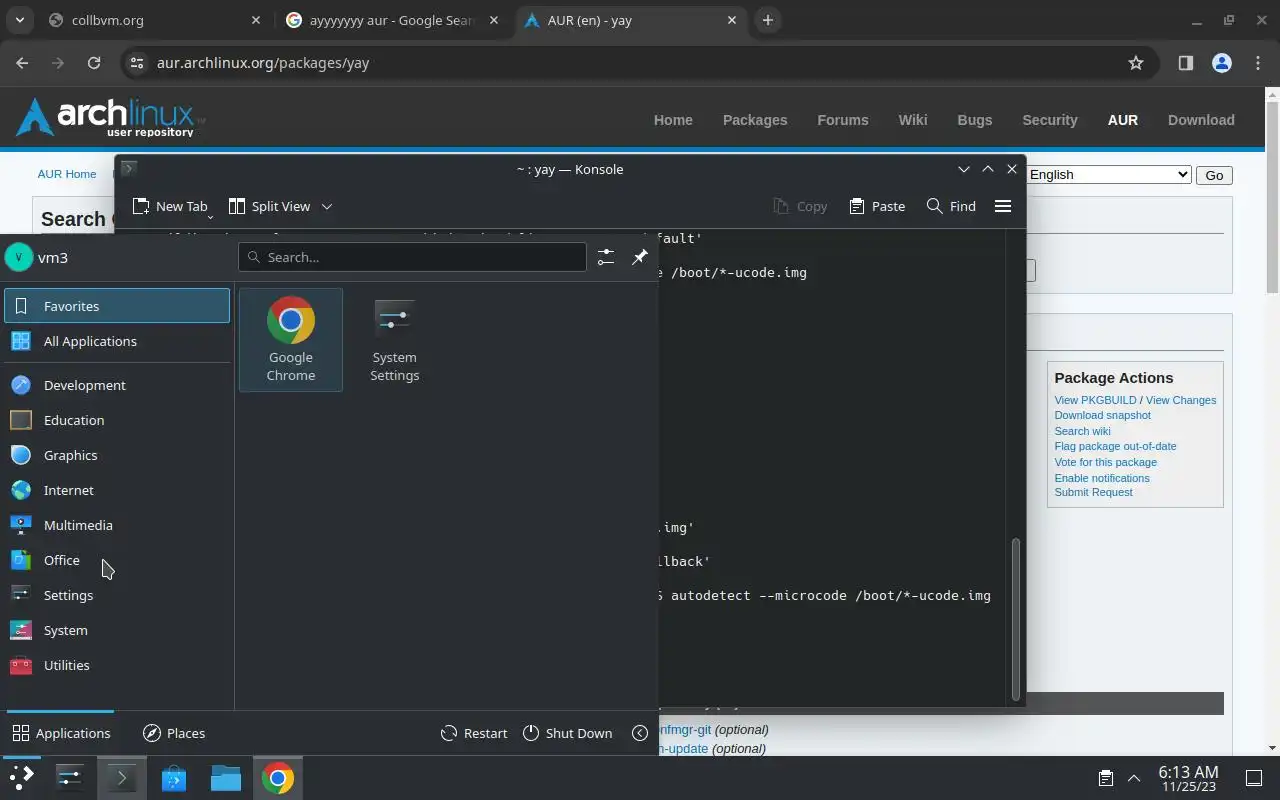Open the Settings category in launcher
Screen dimensions: 1280x800
coord(117,595)
